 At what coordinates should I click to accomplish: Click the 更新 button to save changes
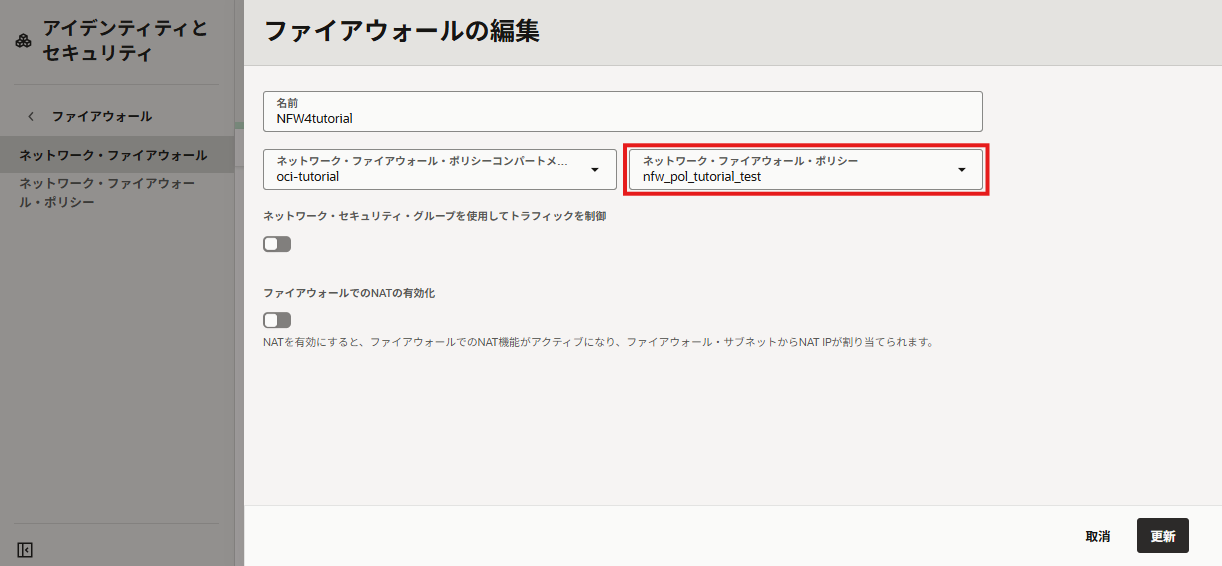[1162, 536]
